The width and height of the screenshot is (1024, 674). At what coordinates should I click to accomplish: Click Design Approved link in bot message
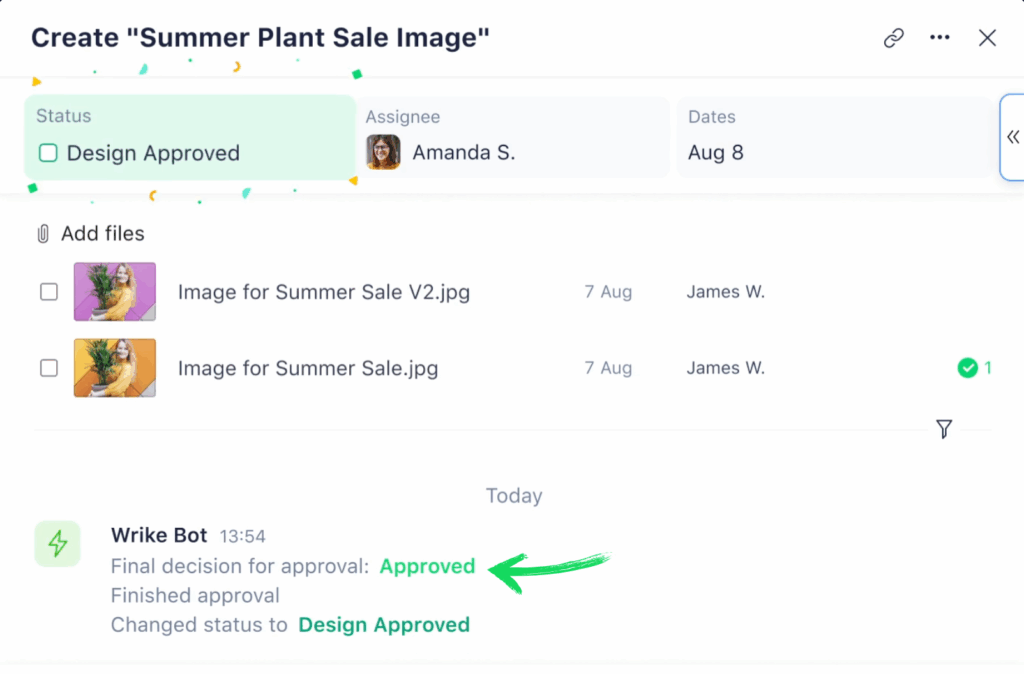click(x=384, y=625)
